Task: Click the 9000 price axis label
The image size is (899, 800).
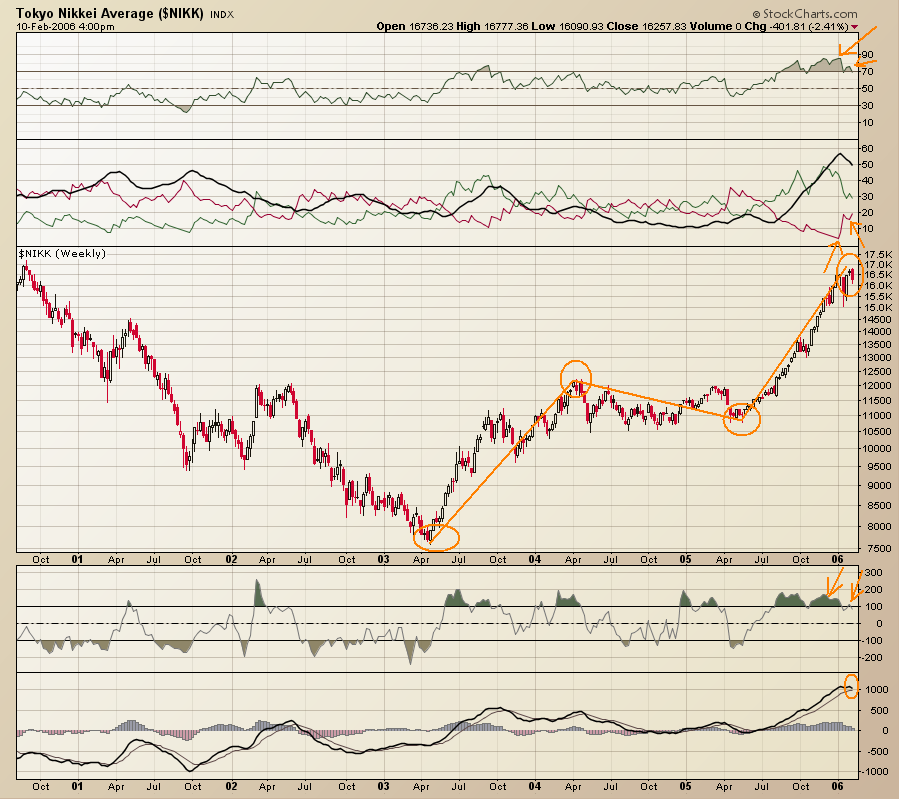Action: point(881,486)
